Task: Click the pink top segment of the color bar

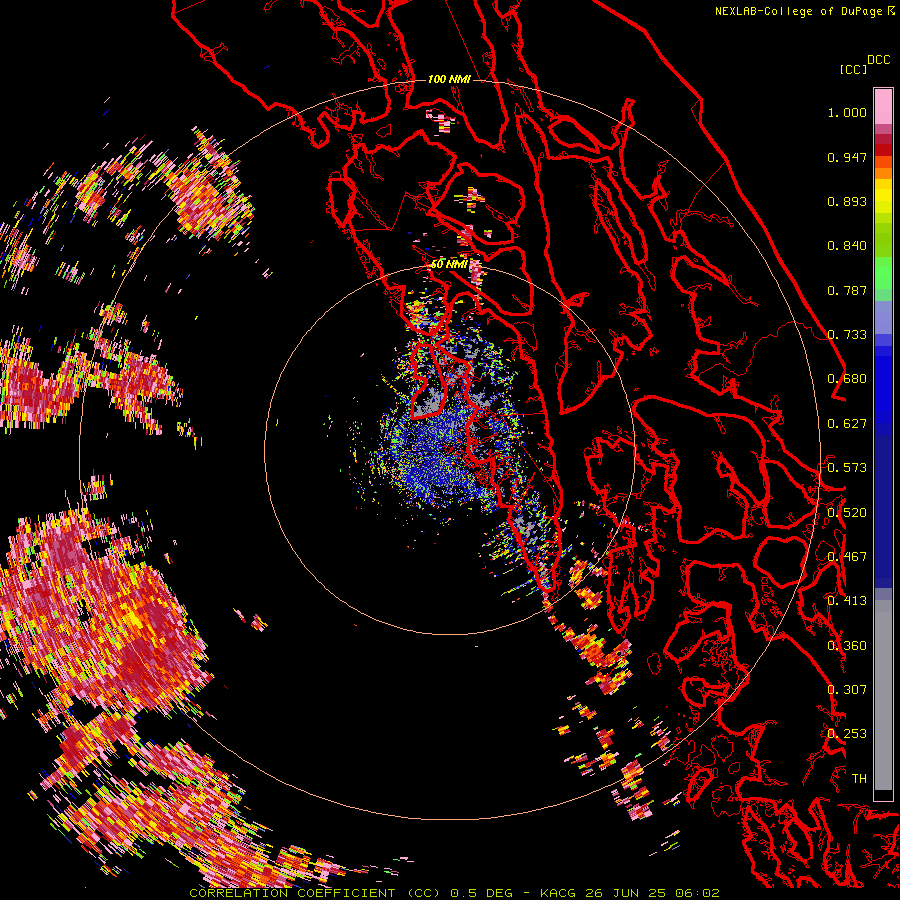Action: [883, 106]
